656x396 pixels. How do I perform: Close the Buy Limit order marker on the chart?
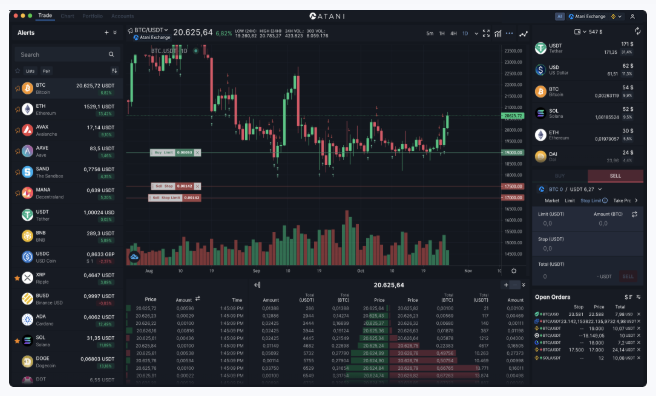(197, 153)
